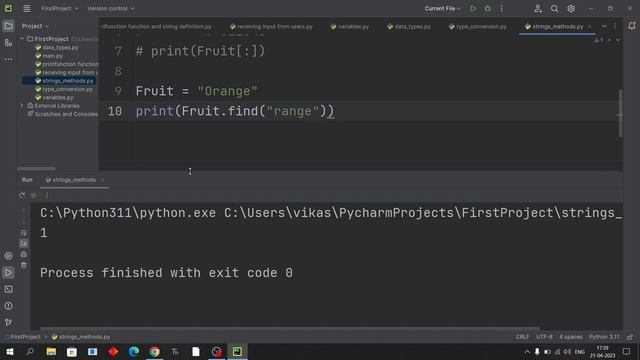Switch to variables.py tab
The height and width of the screenshot is (360, 640).
click(x=350, y=27)
